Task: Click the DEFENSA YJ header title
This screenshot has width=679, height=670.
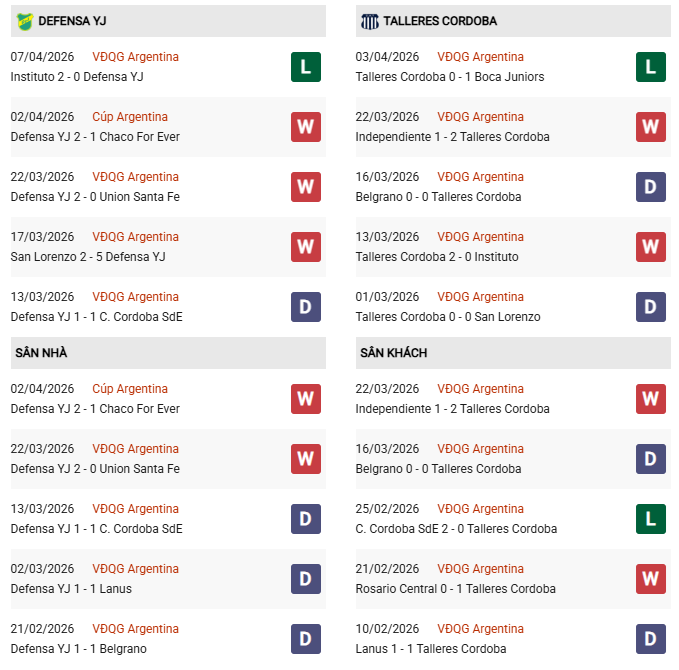Action: 73,21
